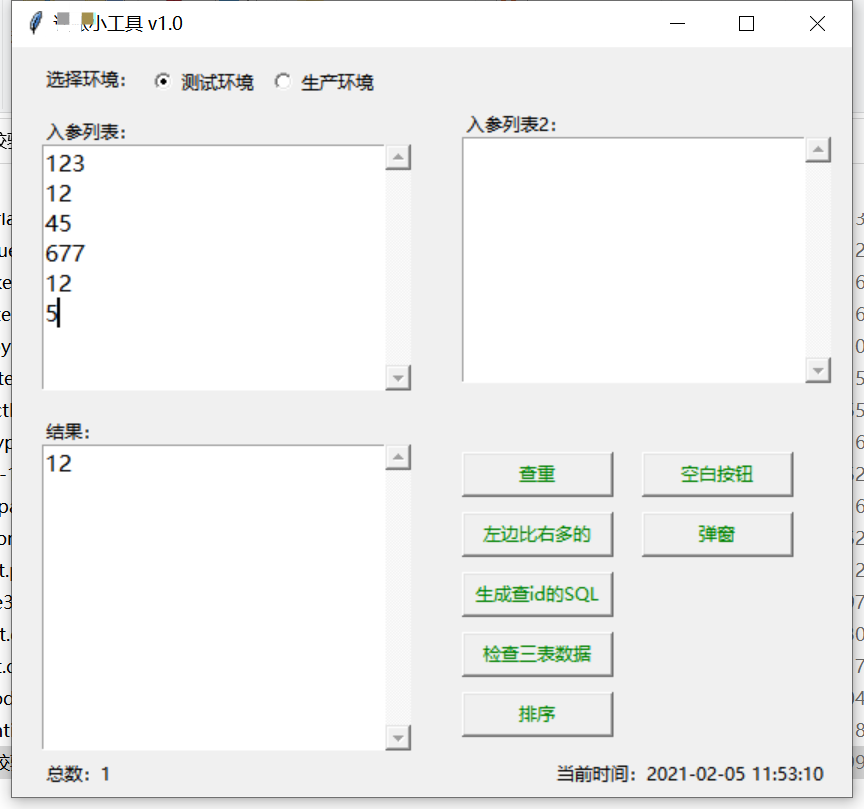Click the scroll-up arrow of 入参列表2
Screen dimensions: 864x809
point(820,148)
